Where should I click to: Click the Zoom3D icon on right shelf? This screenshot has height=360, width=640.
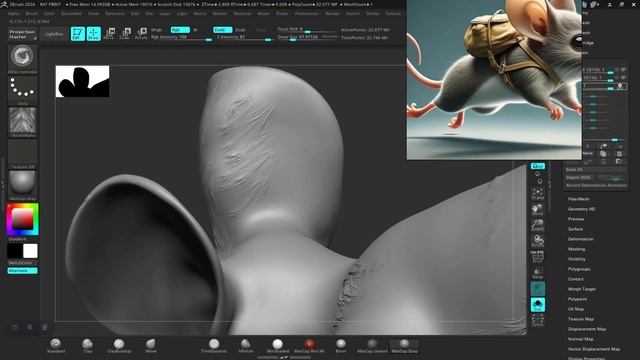[x=538, y=225]
